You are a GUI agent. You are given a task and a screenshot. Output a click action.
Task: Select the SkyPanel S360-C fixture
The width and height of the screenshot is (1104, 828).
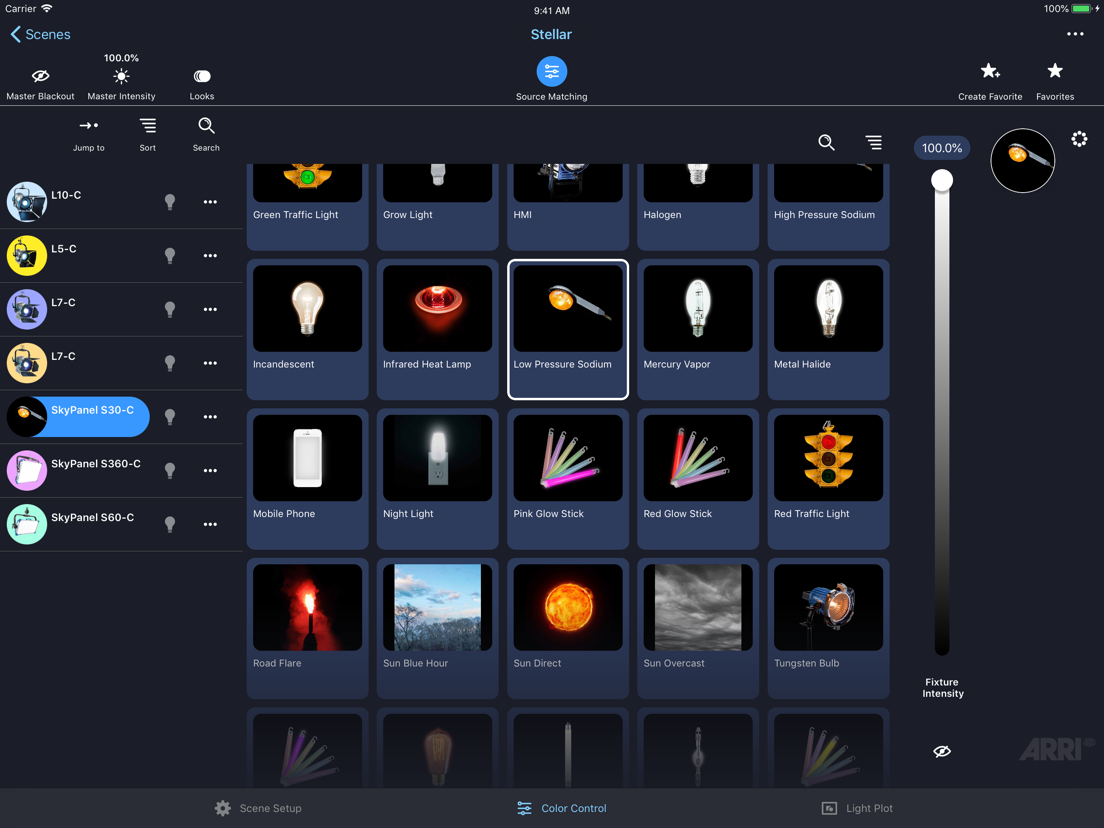(77, 470)
